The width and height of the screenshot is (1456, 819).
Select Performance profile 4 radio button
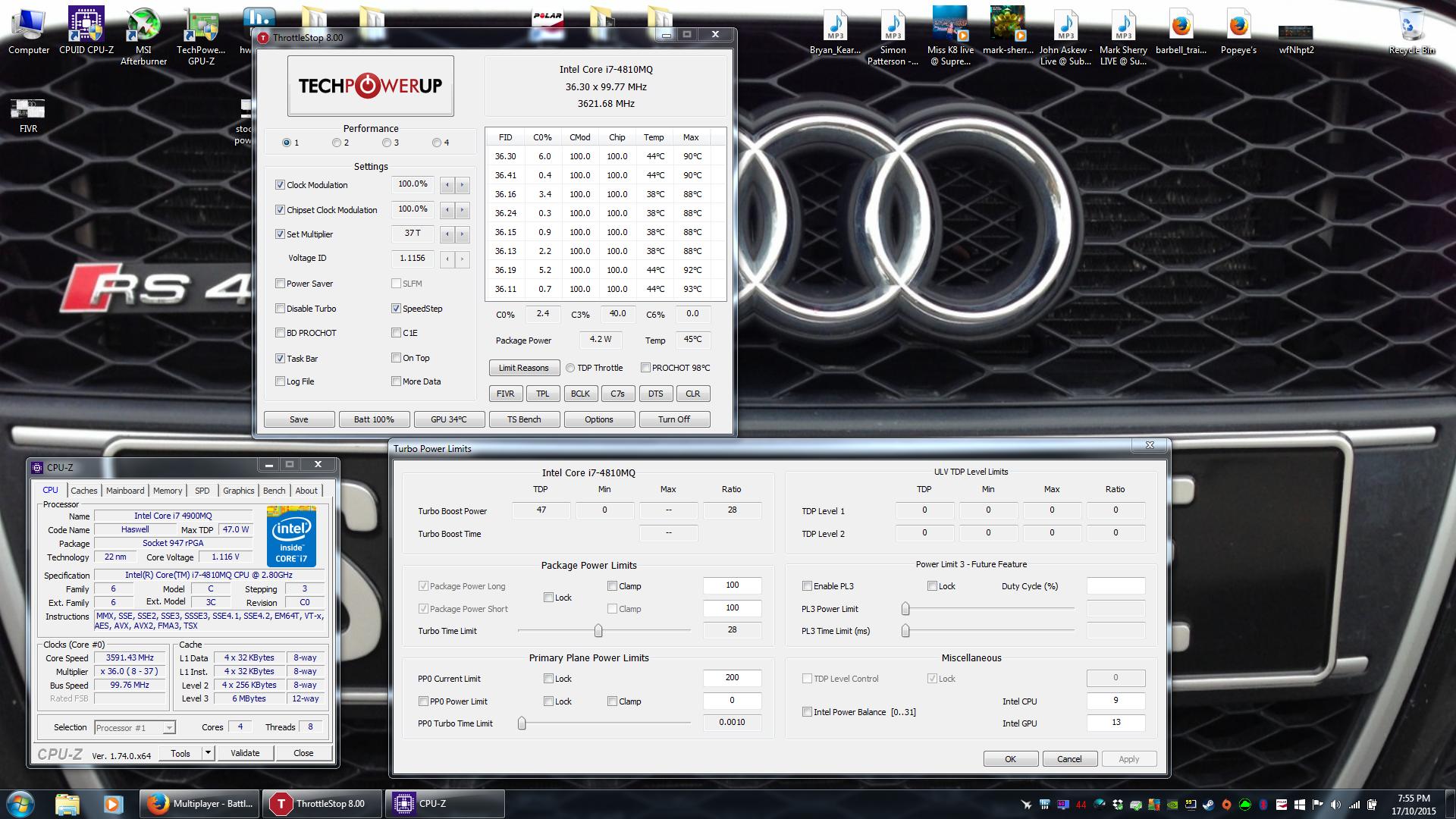coord(437,143)
